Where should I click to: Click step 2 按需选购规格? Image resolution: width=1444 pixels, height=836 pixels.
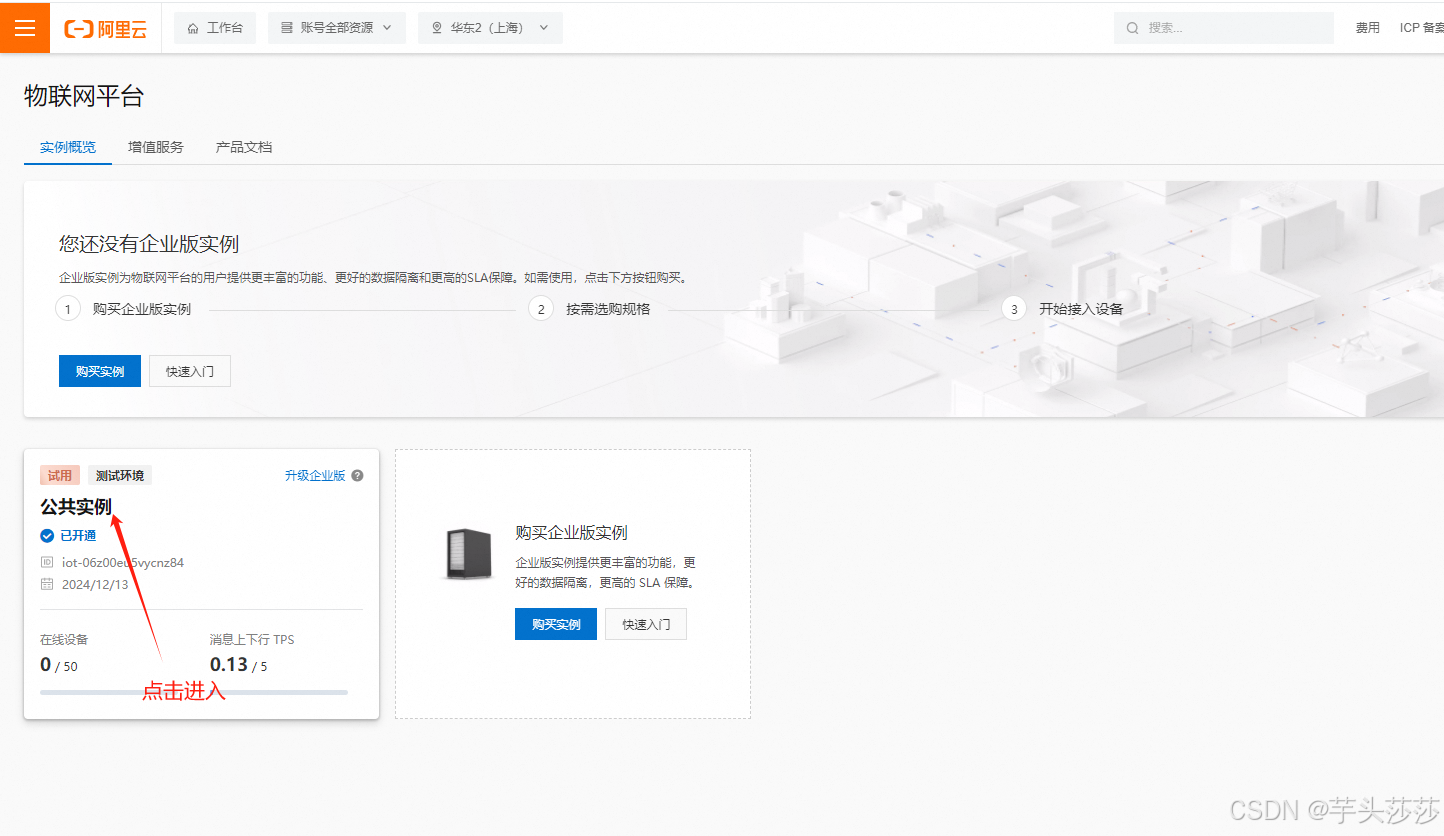[590, 309]
